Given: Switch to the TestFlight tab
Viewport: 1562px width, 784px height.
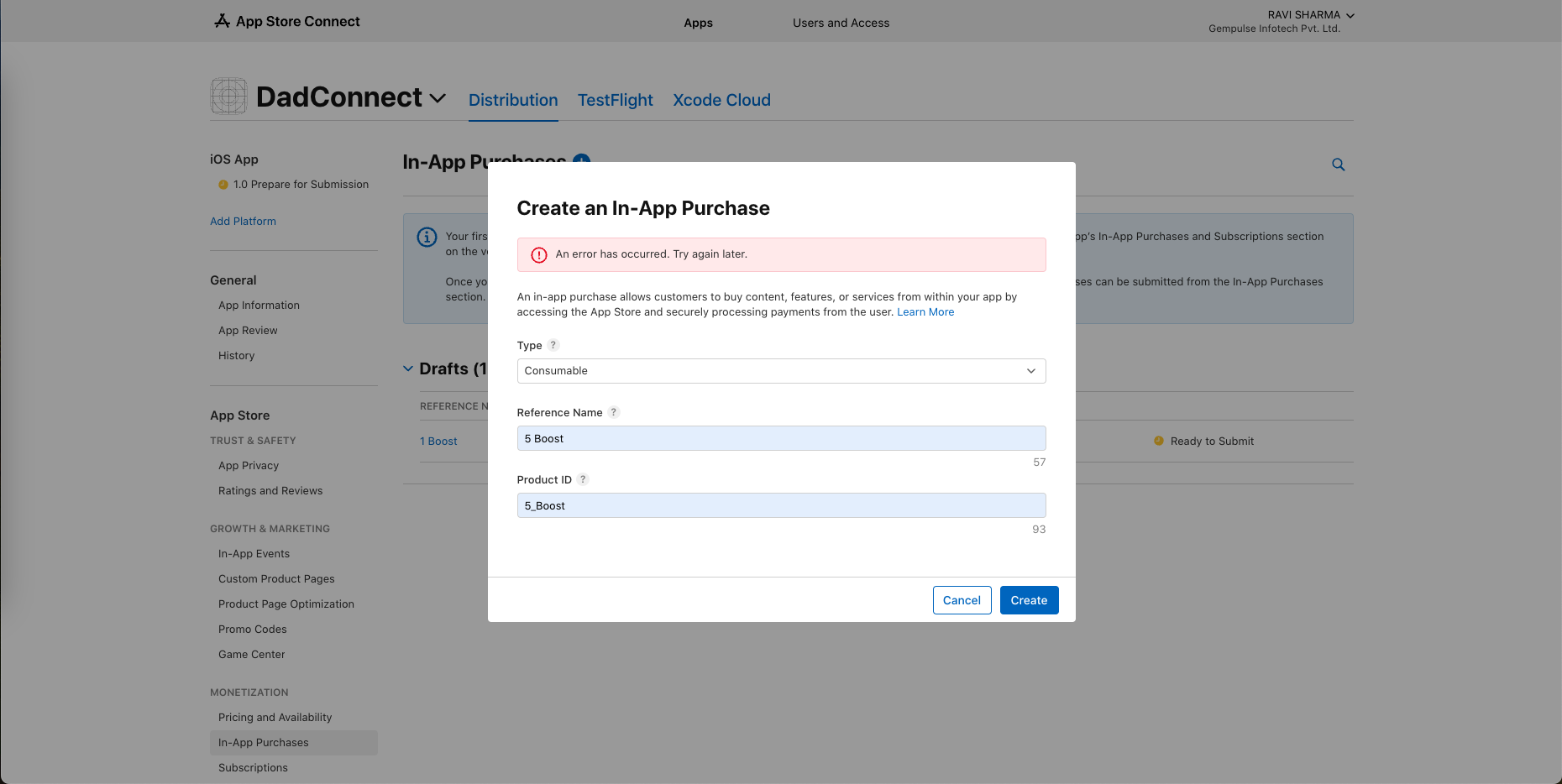Looking at the screenshot, I should click(x=615, y=100).
